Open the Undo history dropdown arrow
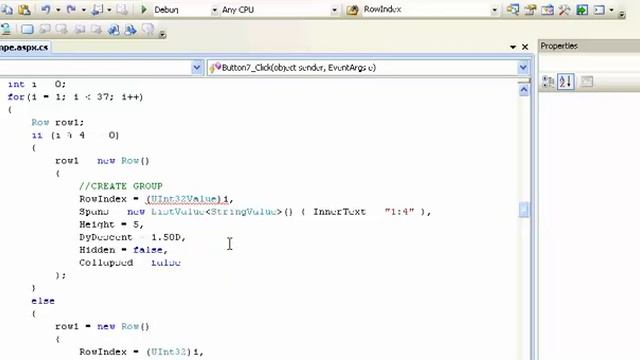The height and width of the screenshot is (360, 640). 58,10
